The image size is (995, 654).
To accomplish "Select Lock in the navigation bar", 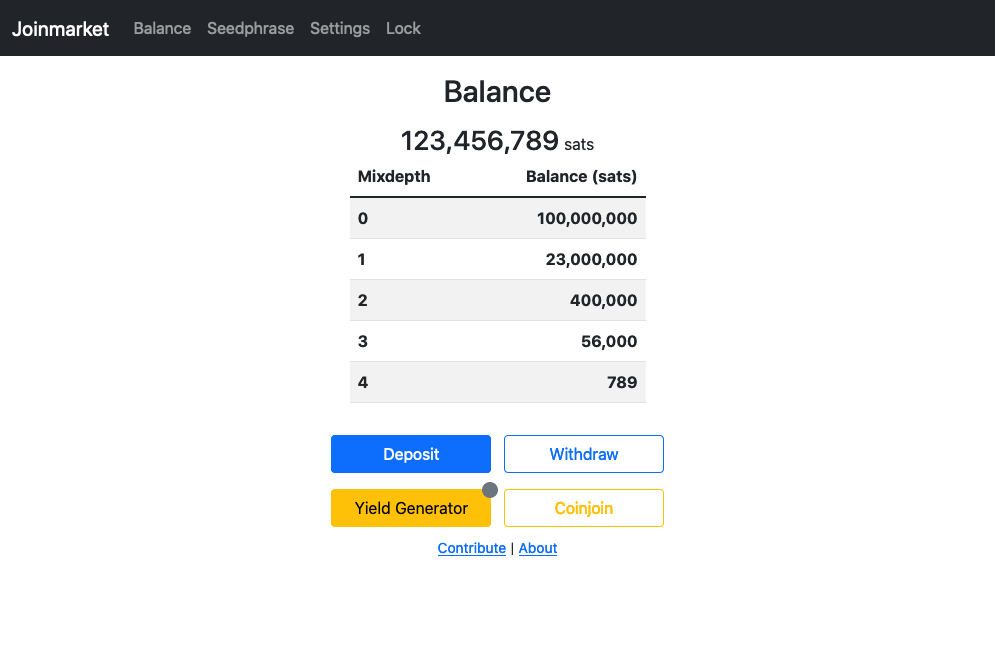I will [x=403, y=29].
